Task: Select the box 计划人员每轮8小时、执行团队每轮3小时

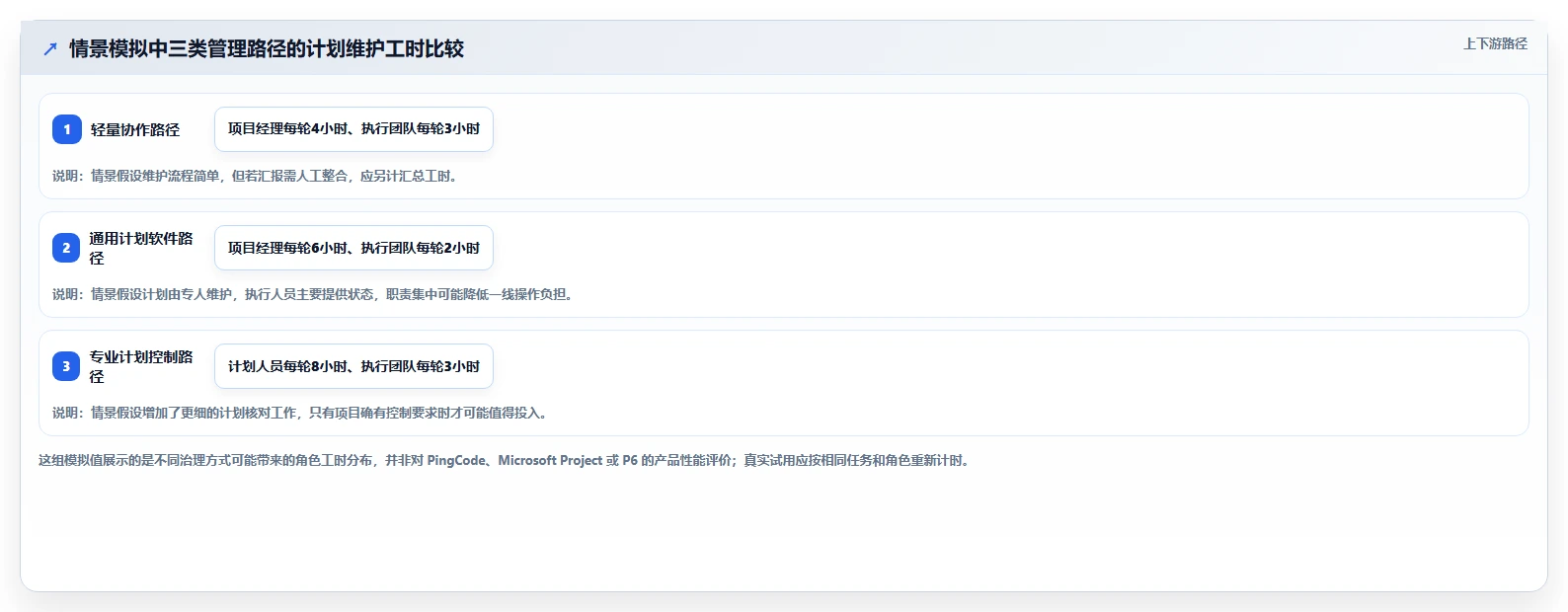Action: 353,366
